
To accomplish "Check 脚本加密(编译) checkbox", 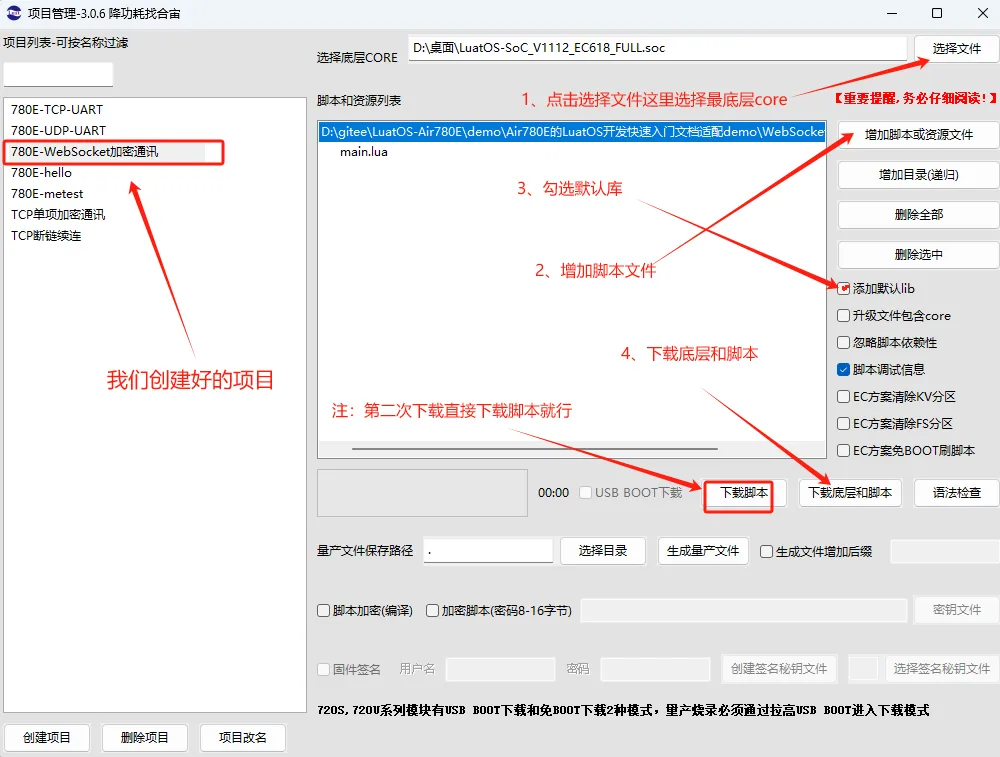I will click(x=323, y=611).
